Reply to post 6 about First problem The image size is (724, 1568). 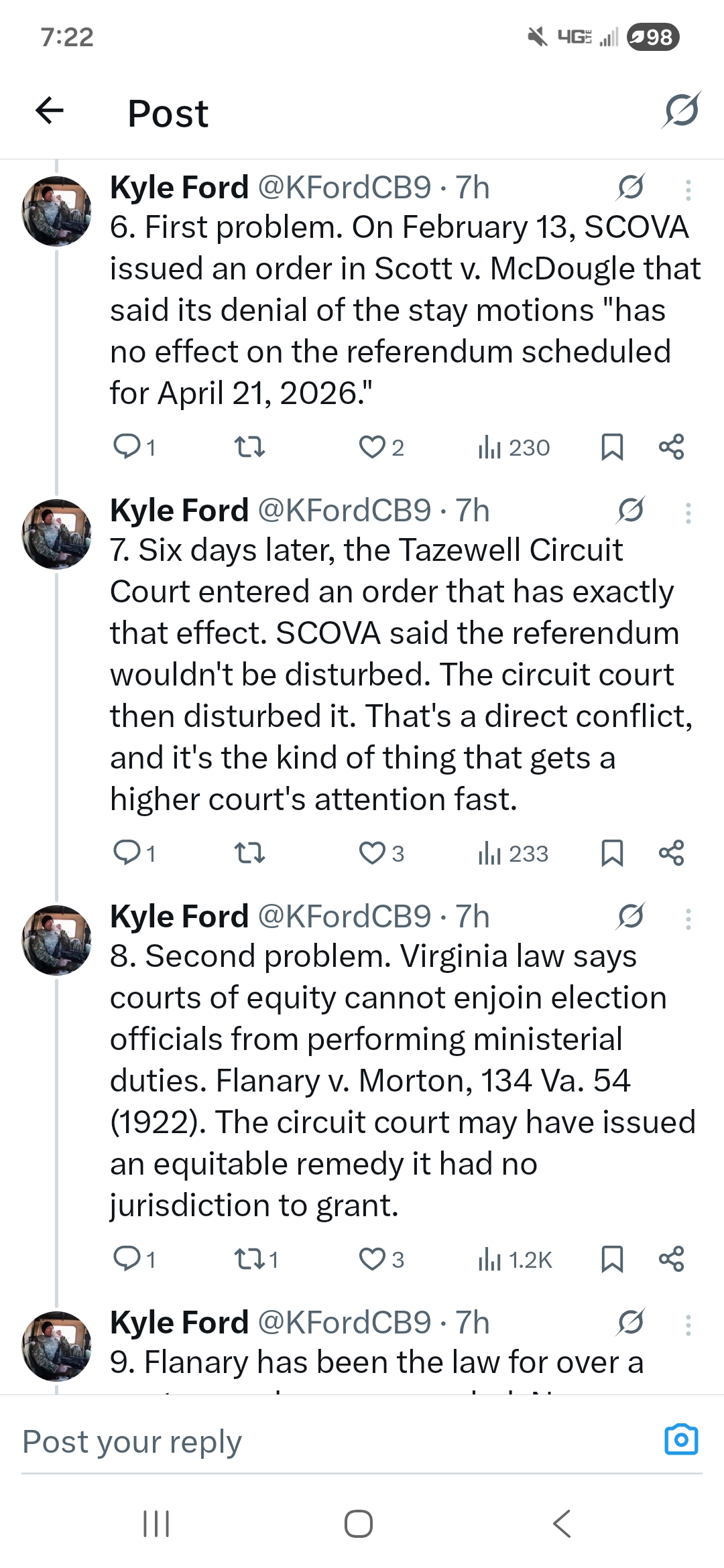pos(127,446)
